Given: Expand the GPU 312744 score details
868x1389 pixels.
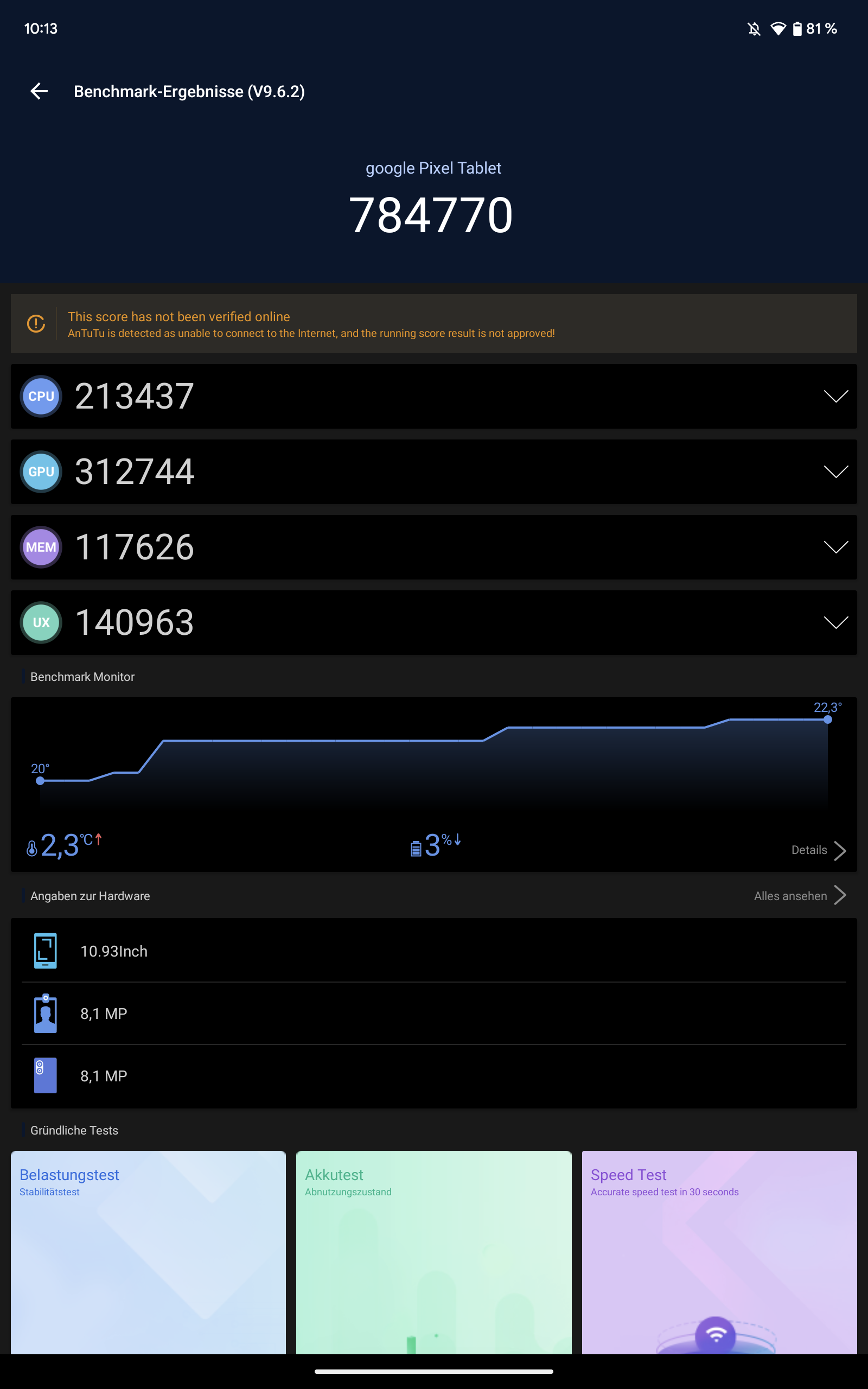Looking at the screenshot, I should click(x=836, y=472).
